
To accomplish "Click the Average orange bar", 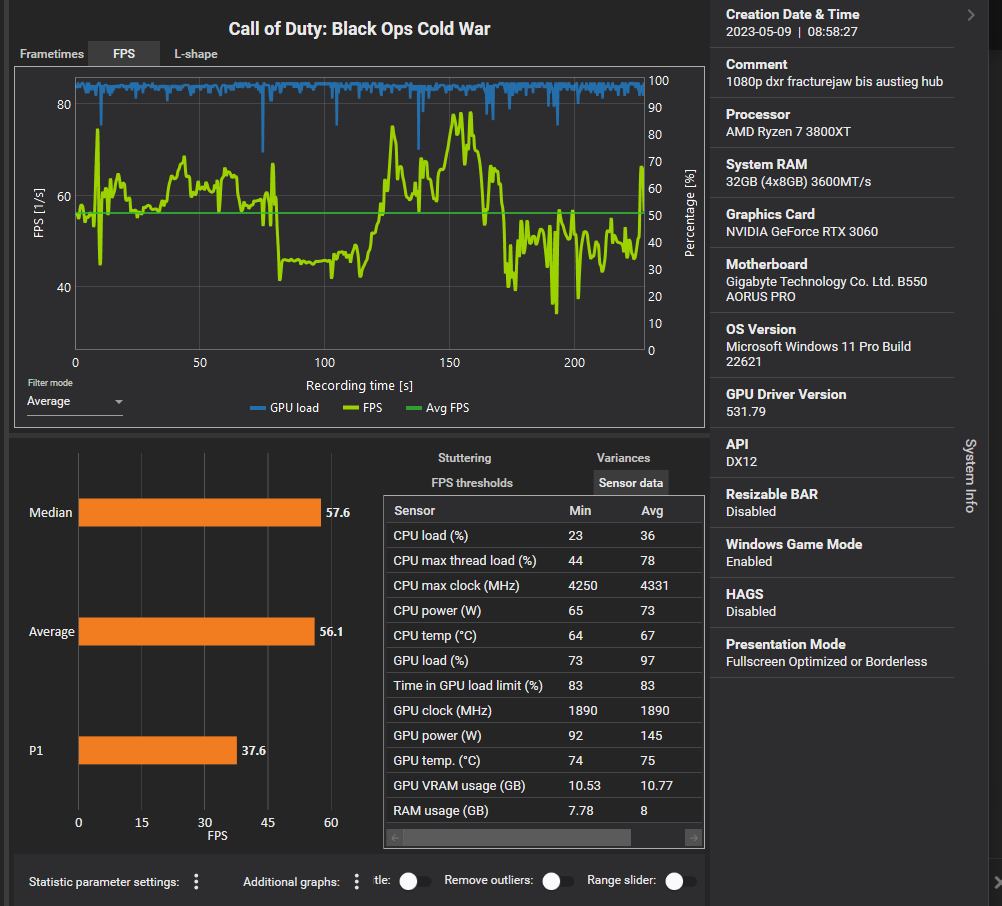I will (196, 631).
